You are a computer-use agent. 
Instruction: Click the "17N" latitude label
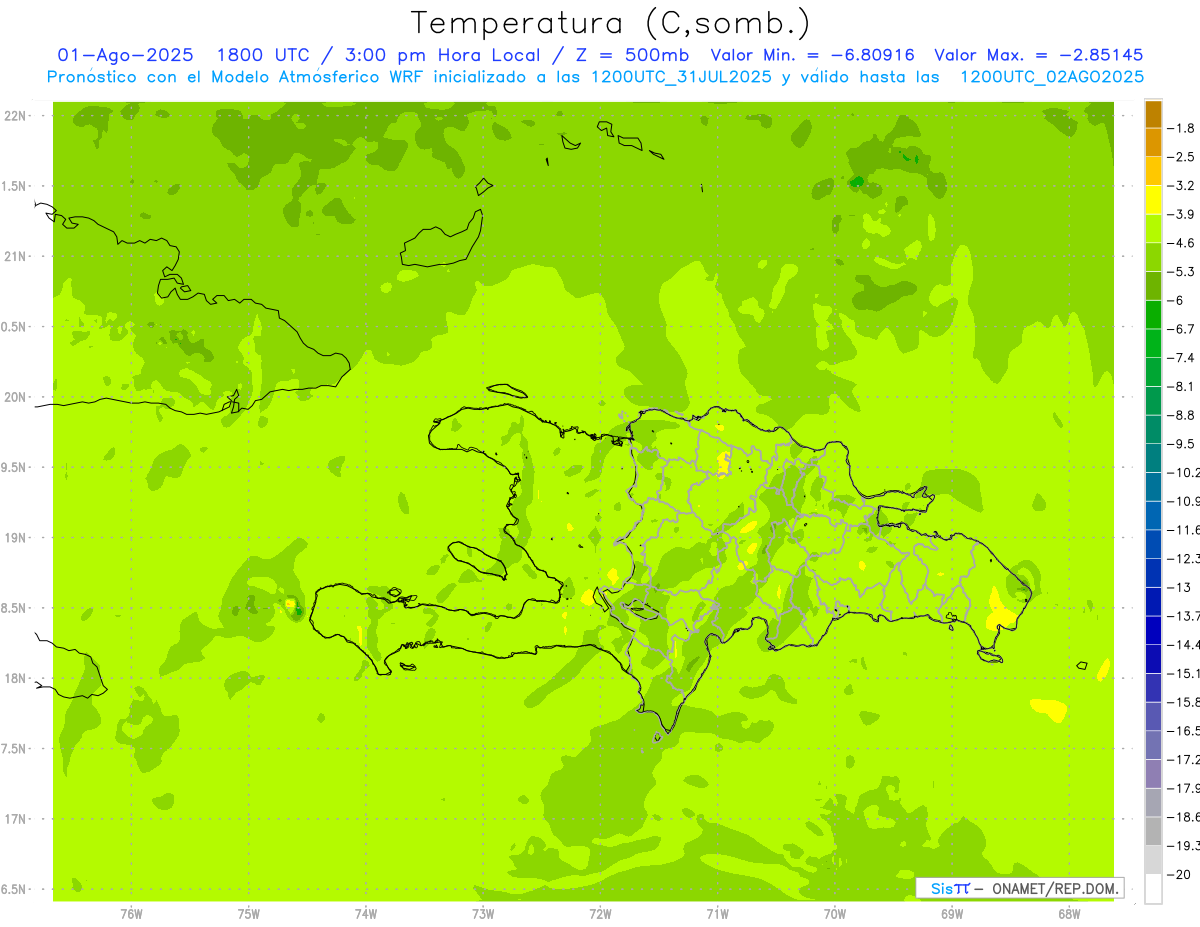(17, 819)
